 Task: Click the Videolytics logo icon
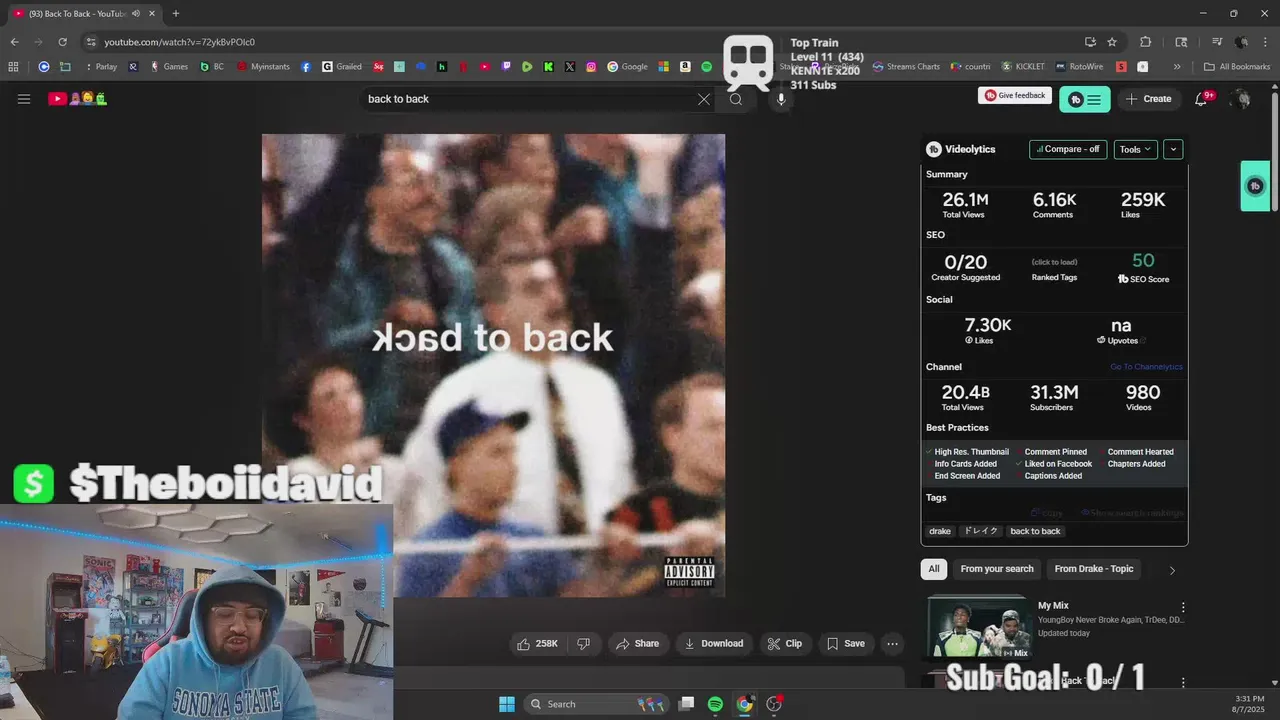[934, 149]
